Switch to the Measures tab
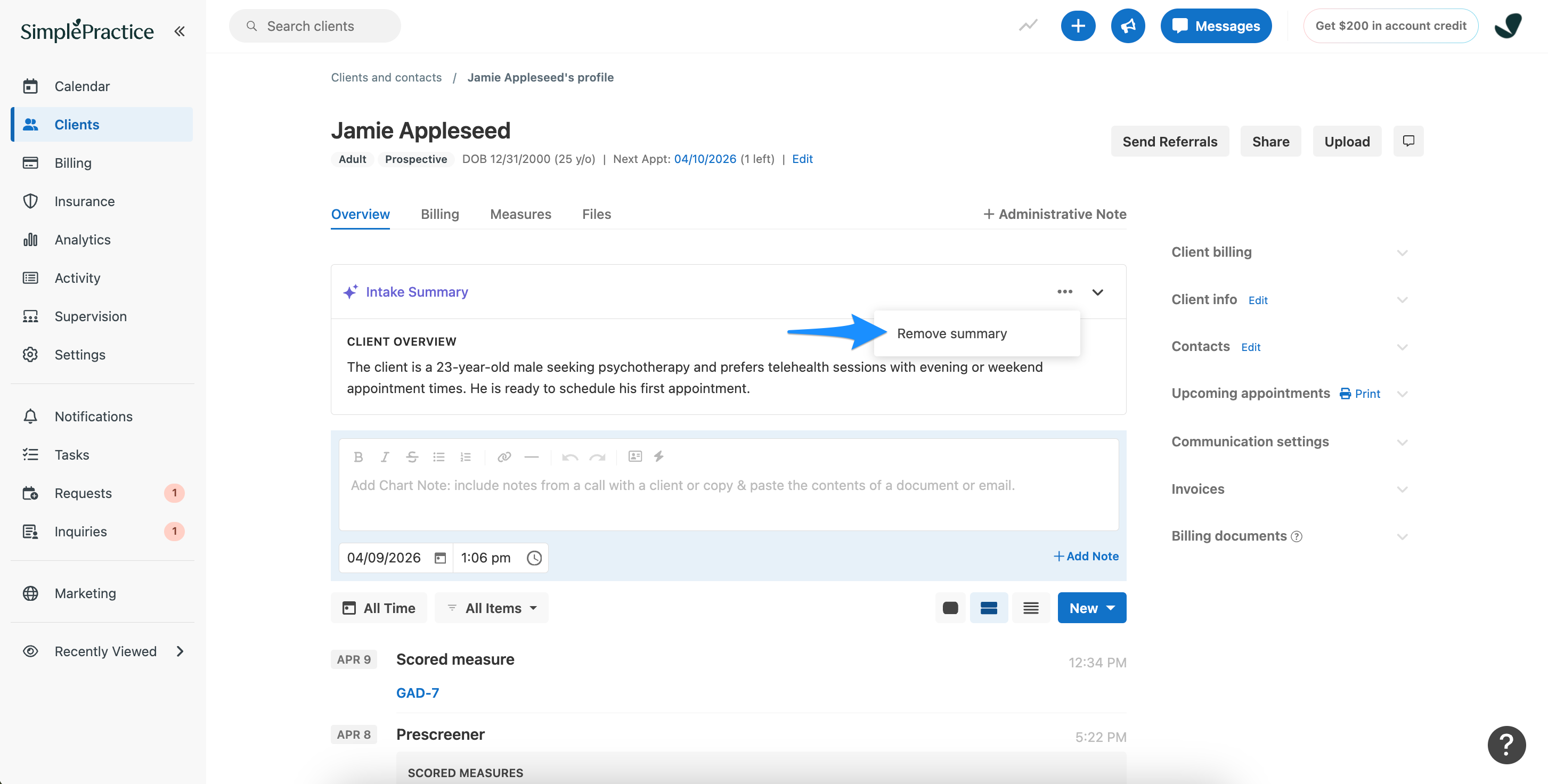Viewport: 1548px width, 784px height. click(520, 215)
